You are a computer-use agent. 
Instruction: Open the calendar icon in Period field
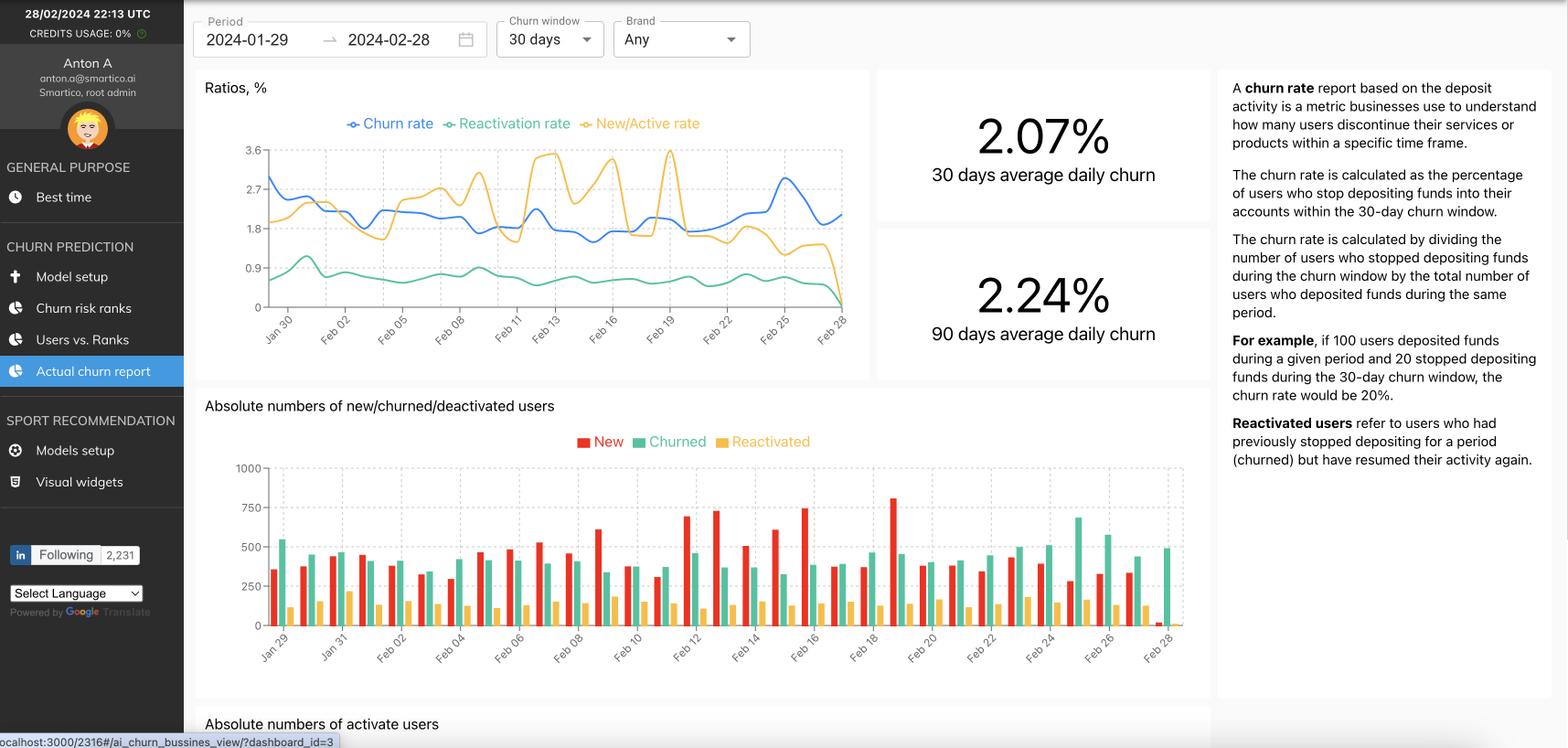[466, 40]
